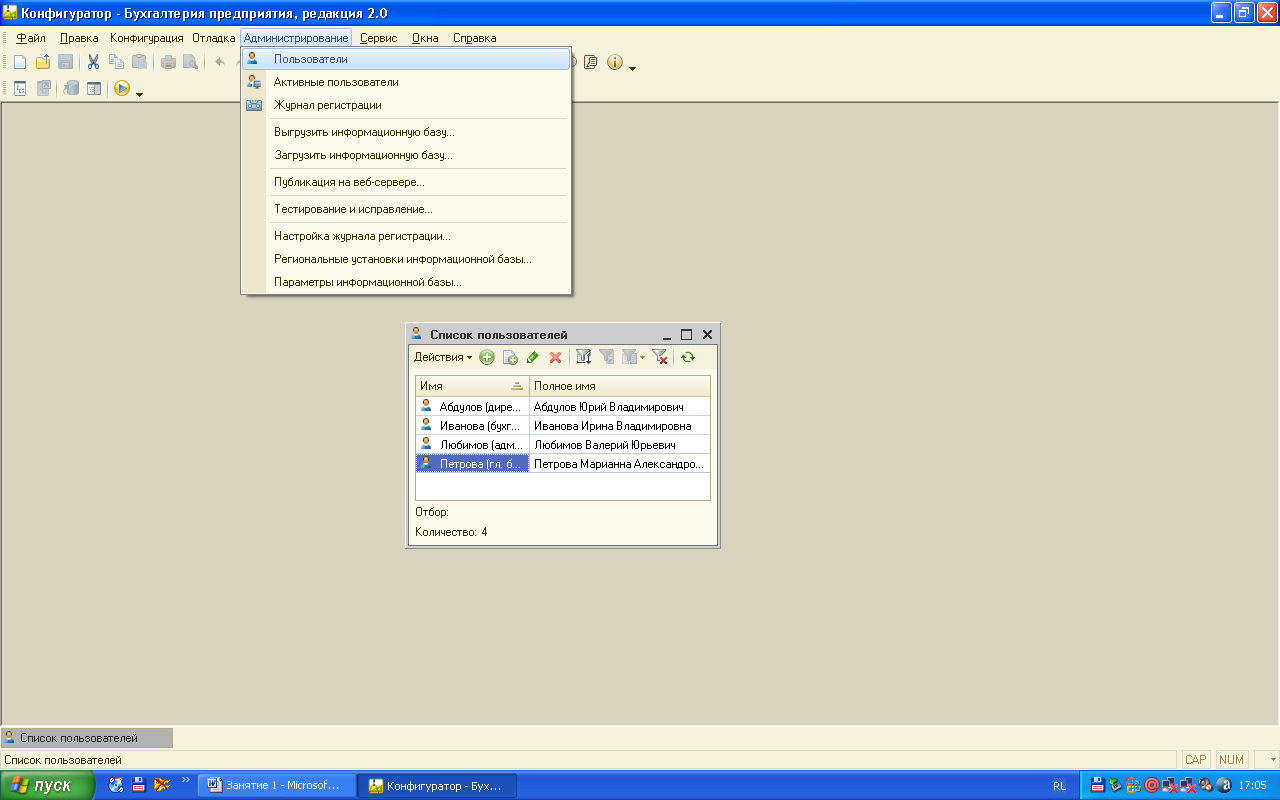This screenshot has height=800, width=1280.
Task: Choose Публикация на веб-сервере
Action: tap(406, 182)
